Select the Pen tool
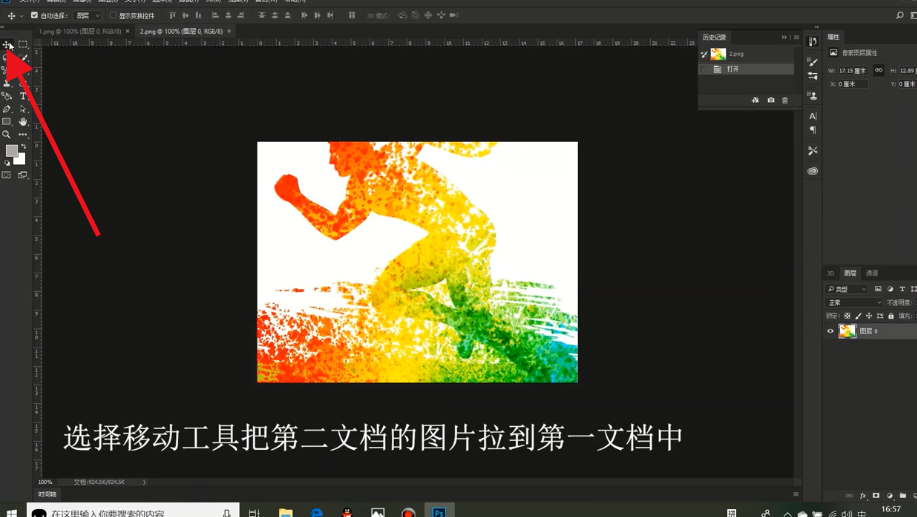 pos(6,109)
